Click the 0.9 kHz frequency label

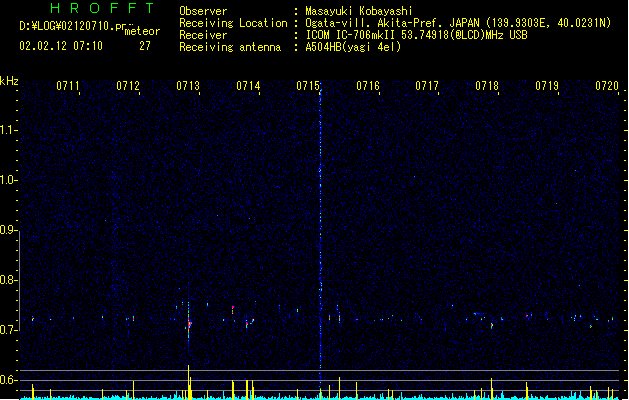coord(8,230)
